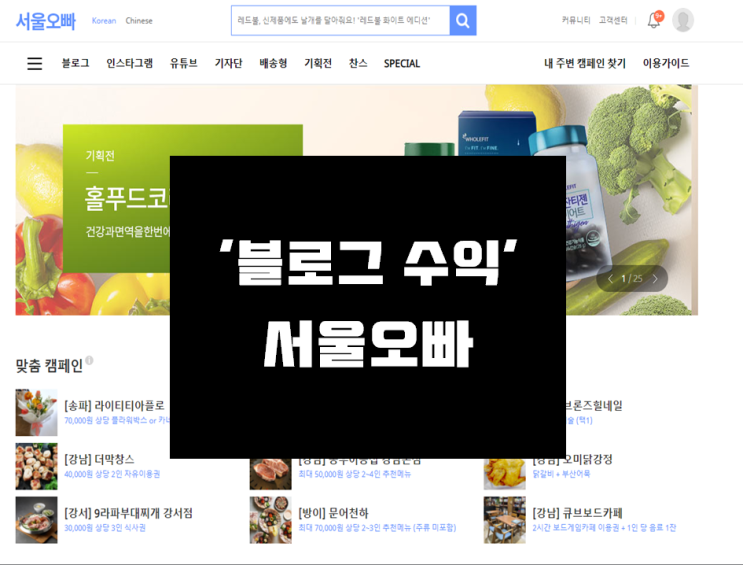The image size is (743, 565).
Task: Go to the 기획전 menu
Action: click(318, 64)
